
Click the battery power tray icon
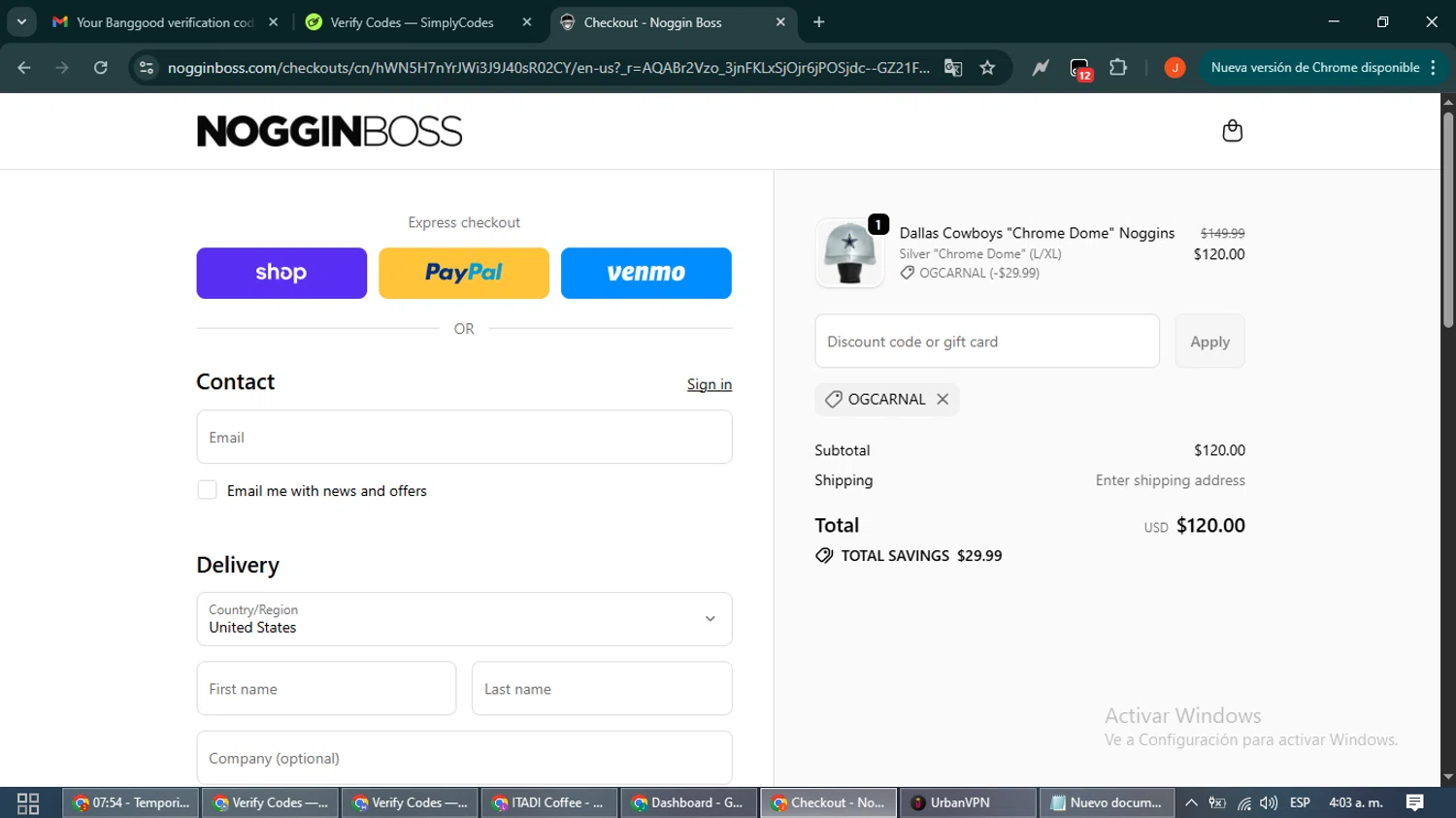(1217, 803)
